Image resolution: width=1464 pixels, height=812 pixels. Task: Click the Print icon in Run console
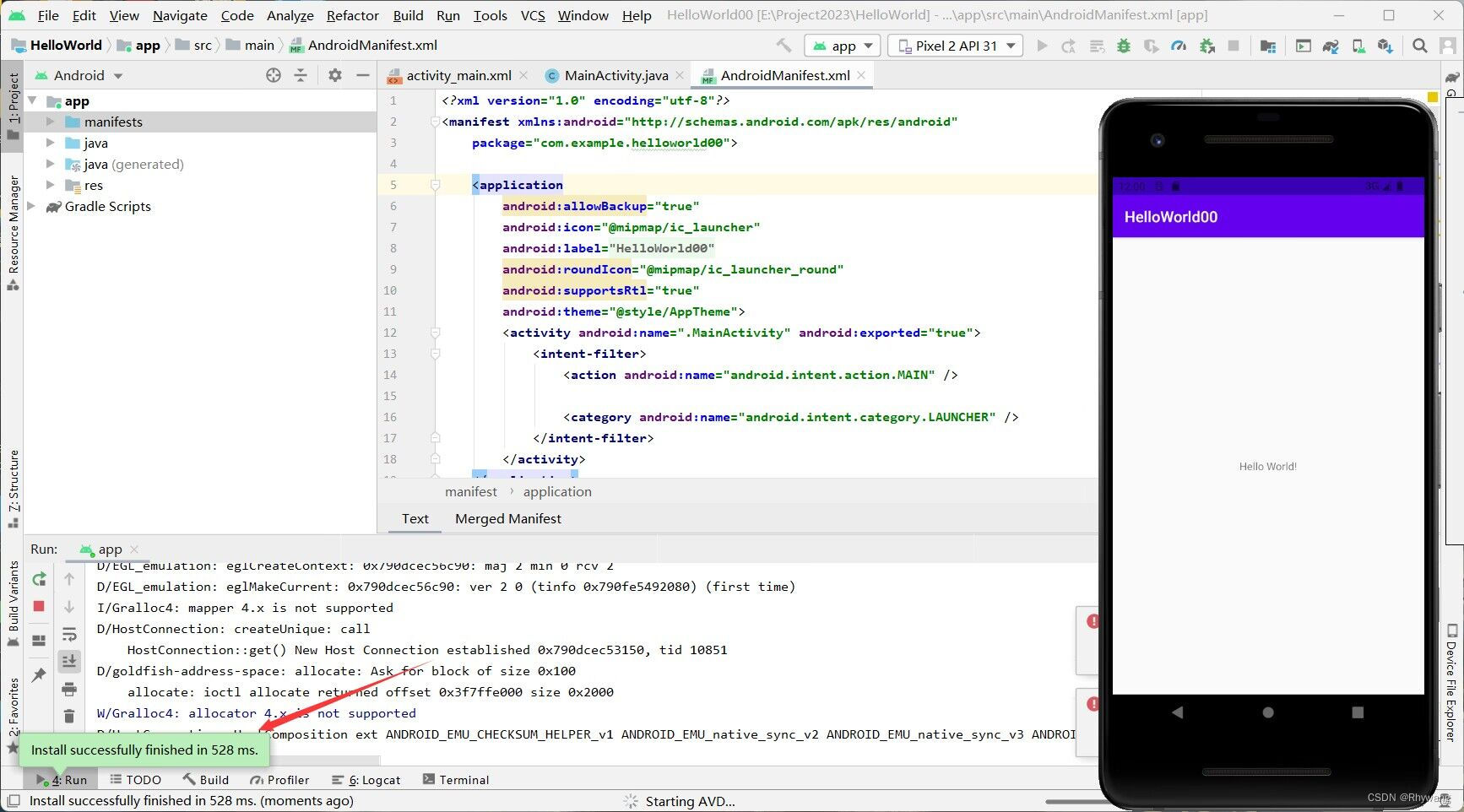pyautogui.click(x=69, y=689)
